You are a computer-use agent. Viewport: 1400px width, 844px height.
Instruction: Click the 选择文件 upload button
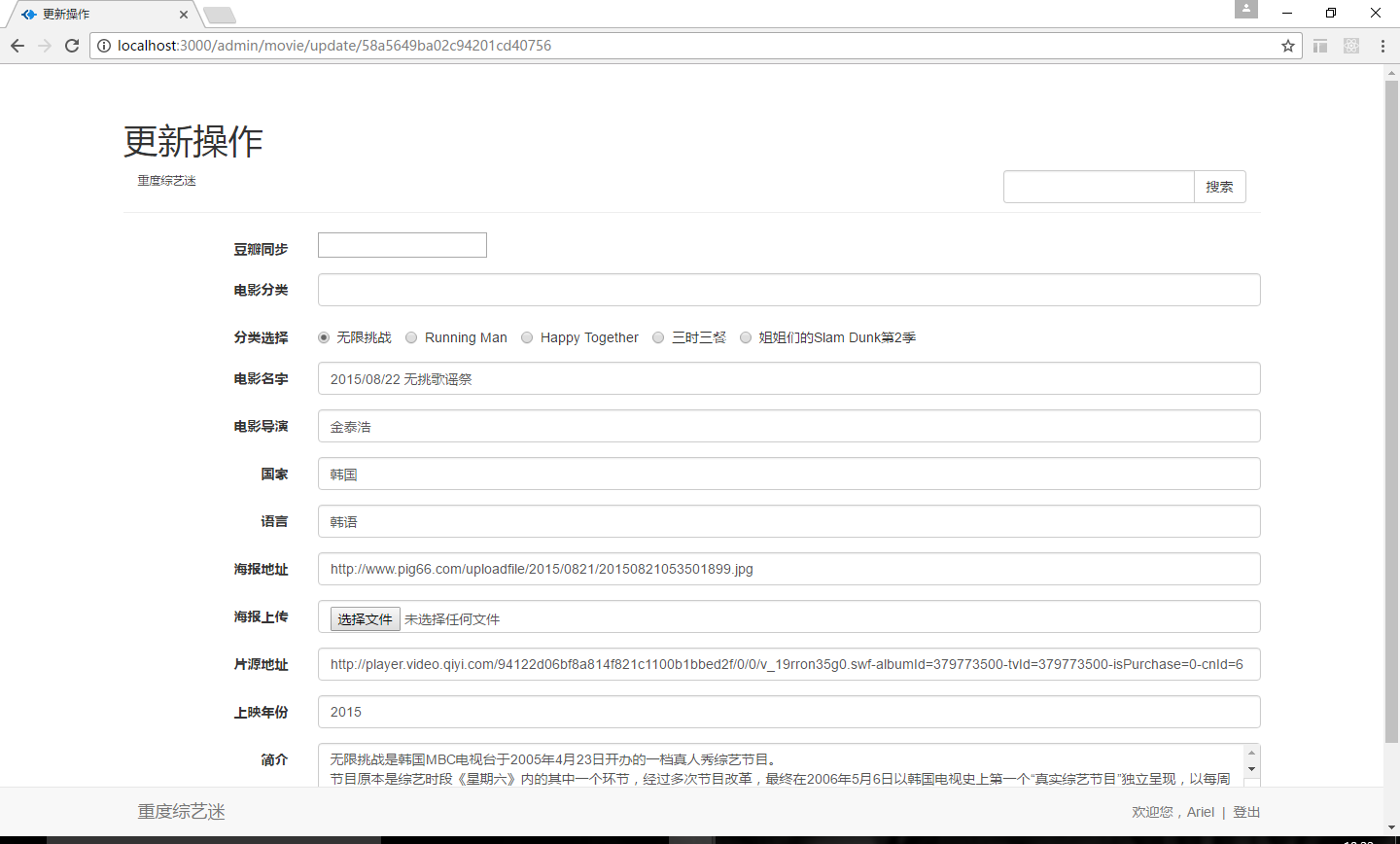[366, 618]
